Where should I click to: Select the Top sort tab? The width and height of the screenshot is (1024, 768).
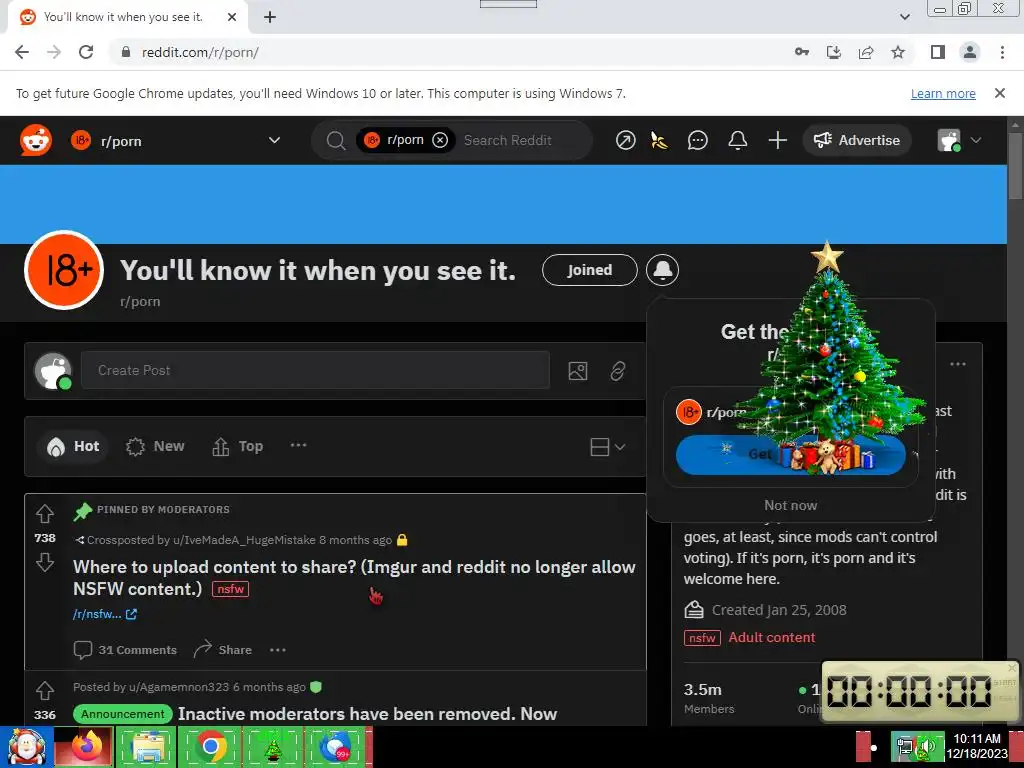coord(238,447)
